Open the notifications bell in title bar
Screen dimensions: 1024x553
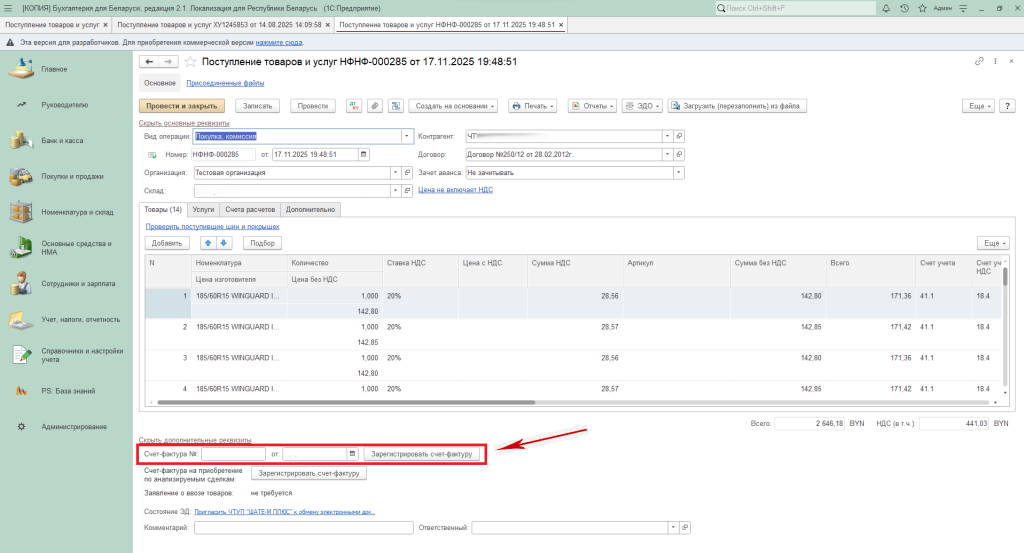tap(887, 7)
